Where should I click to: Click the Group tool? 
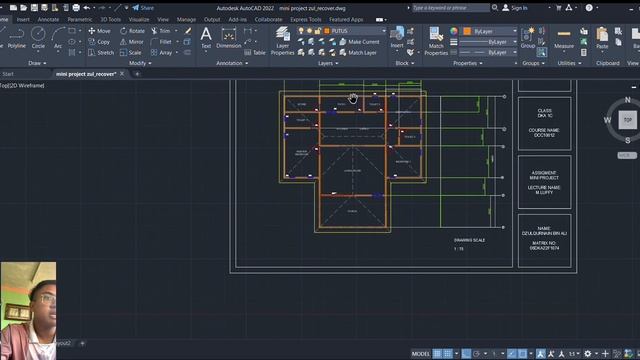coord(528,38)
